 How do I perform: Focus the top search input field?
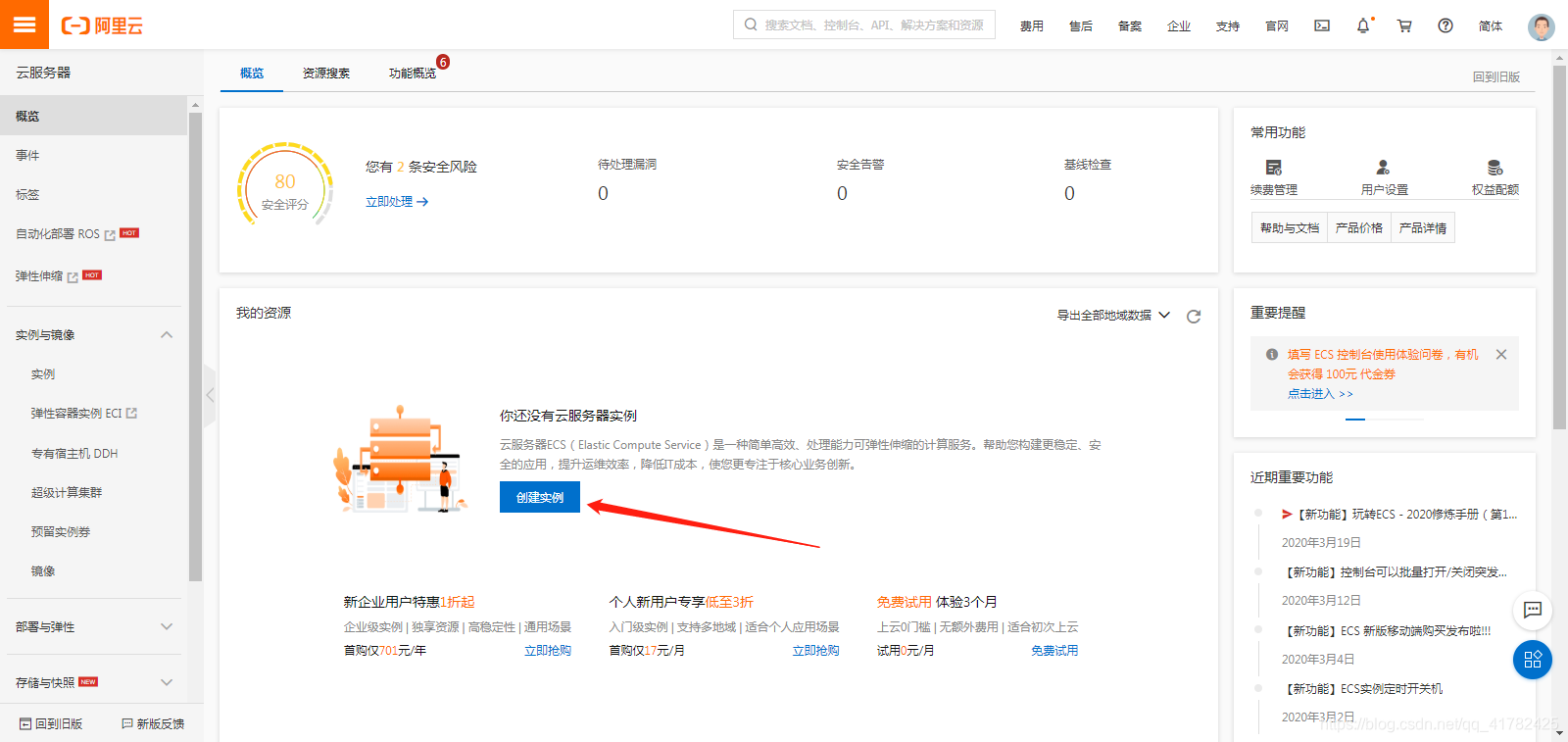(864, 25)
